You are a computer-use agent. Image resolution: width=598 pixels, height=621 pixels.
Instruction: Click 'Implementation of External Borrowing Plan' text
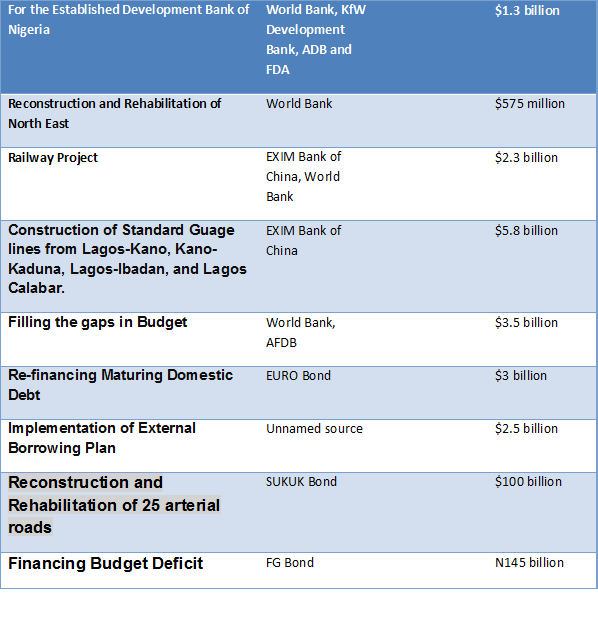102,438
